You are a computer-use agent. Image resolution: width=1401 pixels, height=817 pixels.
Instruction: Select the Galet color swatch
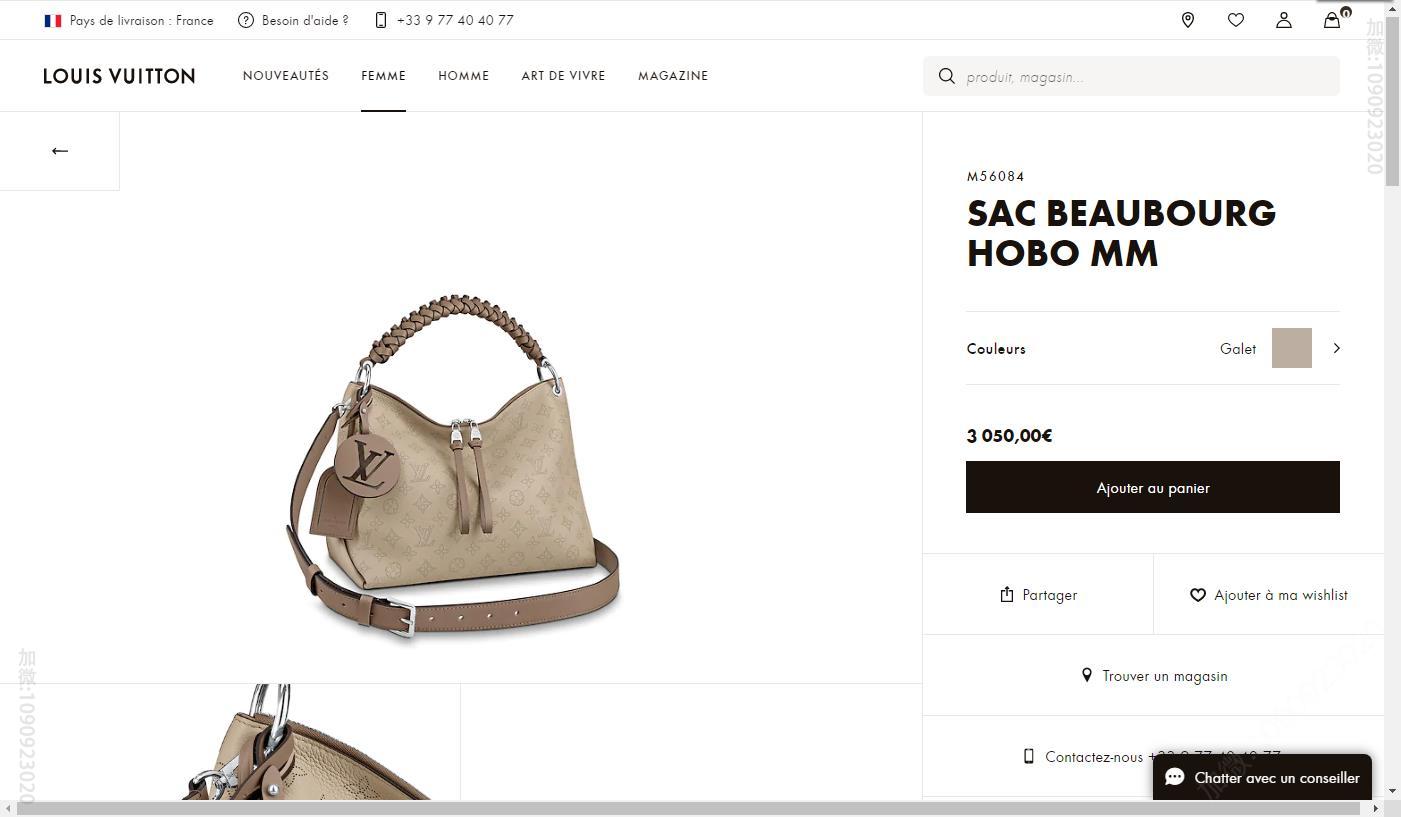pyautogui.click(x=1291, y=348)
